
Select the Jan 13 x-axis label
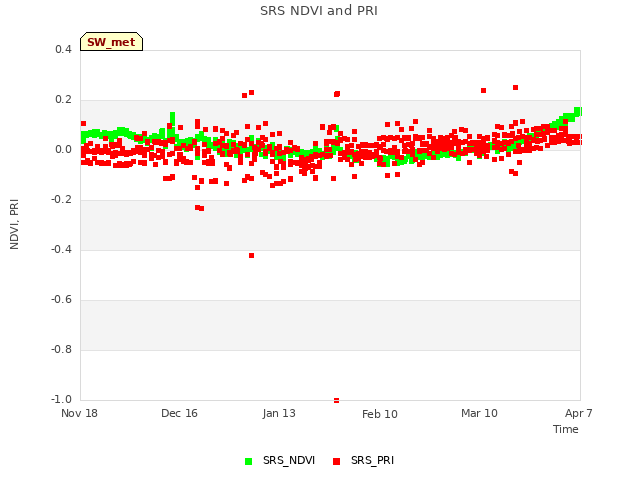click(x=279, y=413)
